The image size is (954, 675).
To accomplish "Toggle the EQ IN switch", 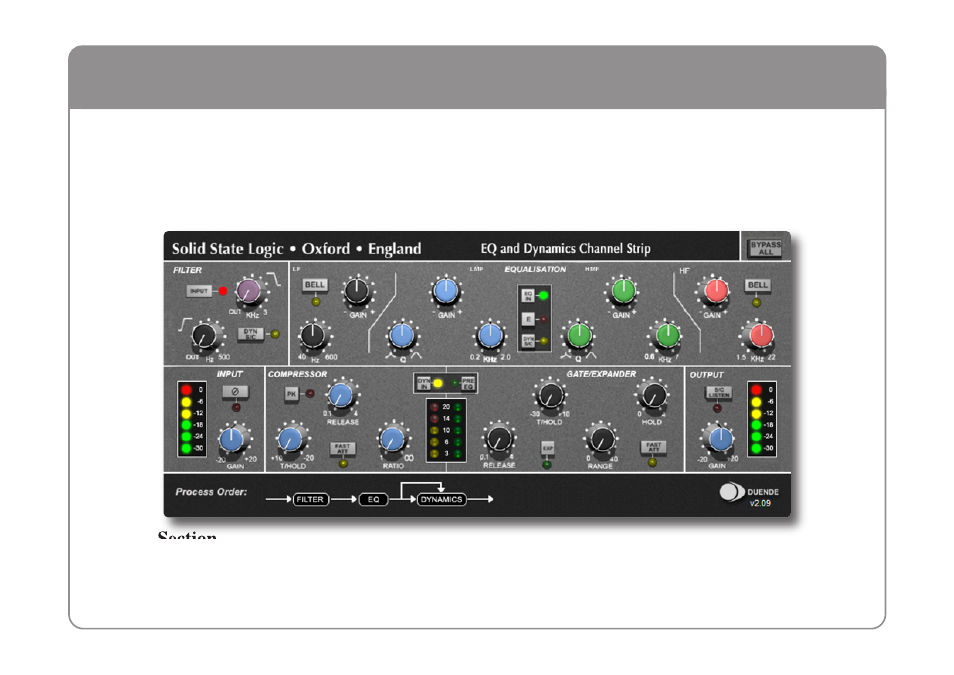I will pos(528,296).
